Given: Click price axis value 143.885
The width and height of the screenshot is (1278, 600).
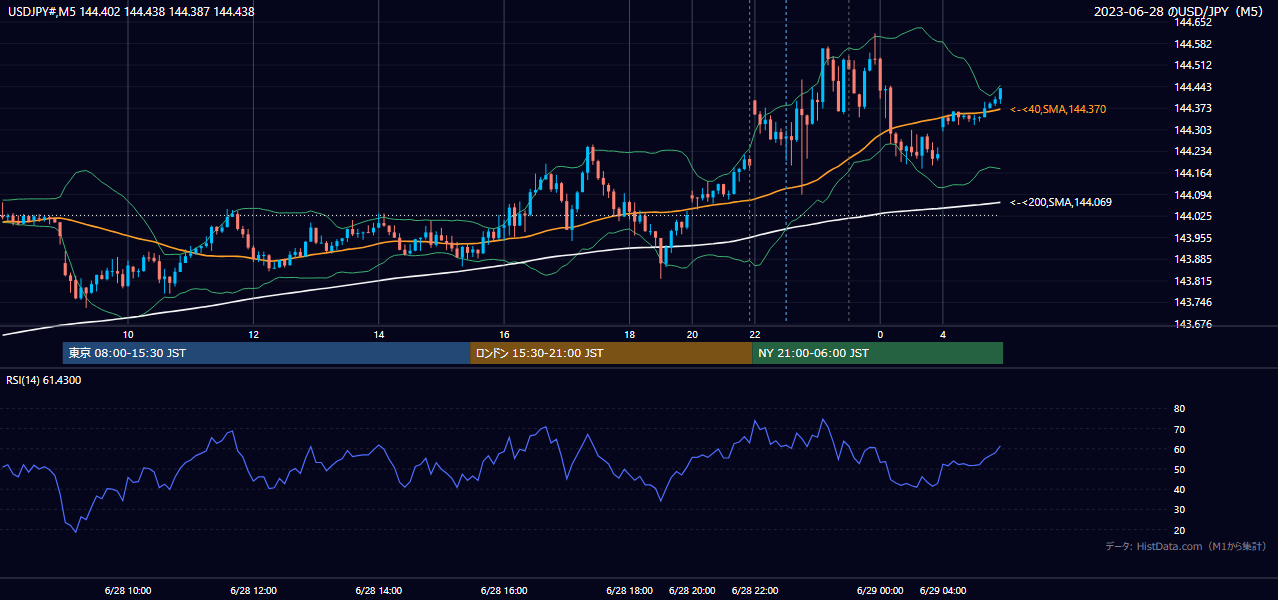Looking at the screenshot, I should pos(1193,260).
